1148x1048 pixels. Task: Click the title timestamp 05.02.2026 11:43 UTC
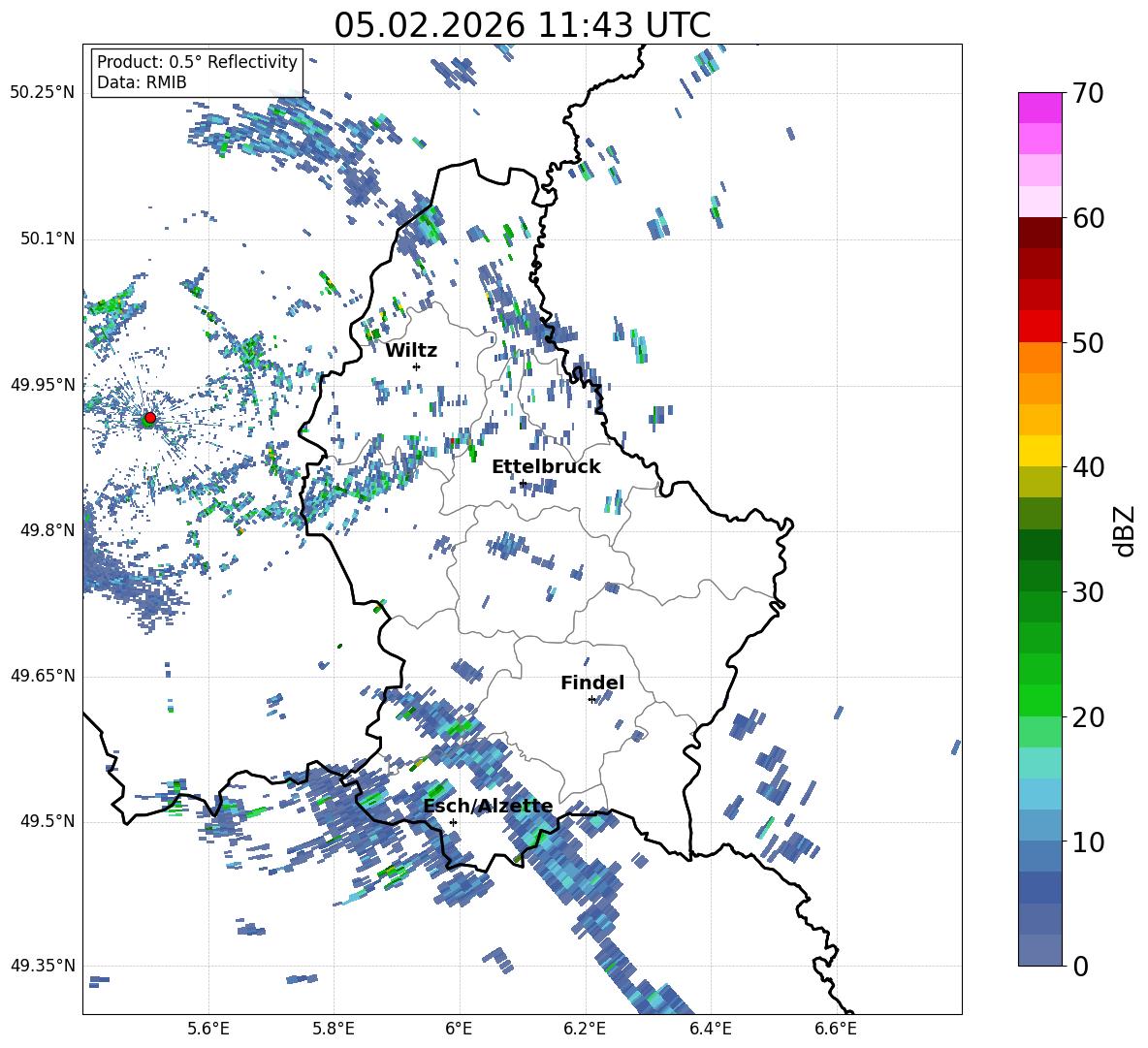tap(523, 25)
